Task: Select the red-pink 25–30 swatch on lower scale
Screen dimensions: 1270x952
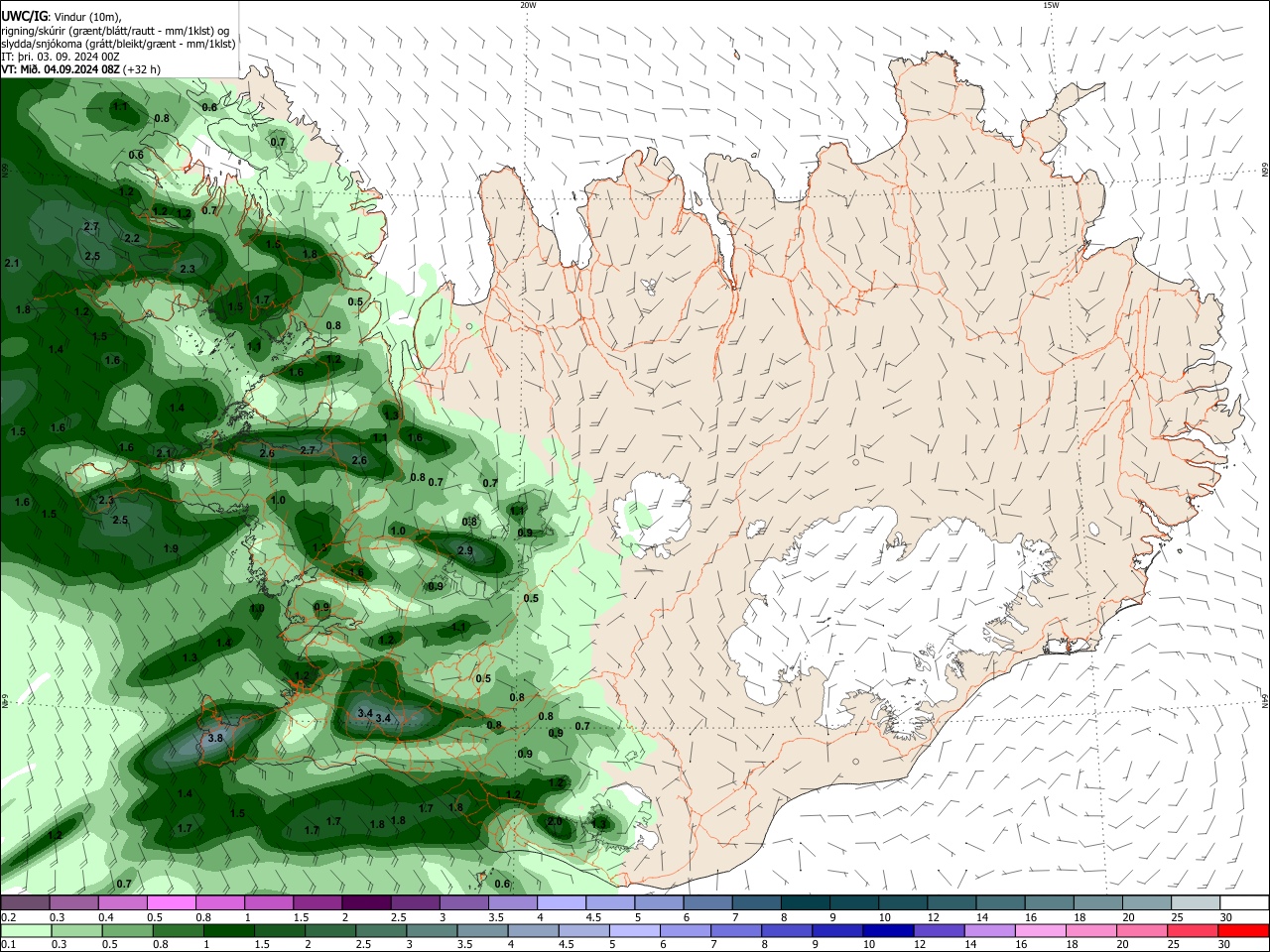Action: (1191, 931)
